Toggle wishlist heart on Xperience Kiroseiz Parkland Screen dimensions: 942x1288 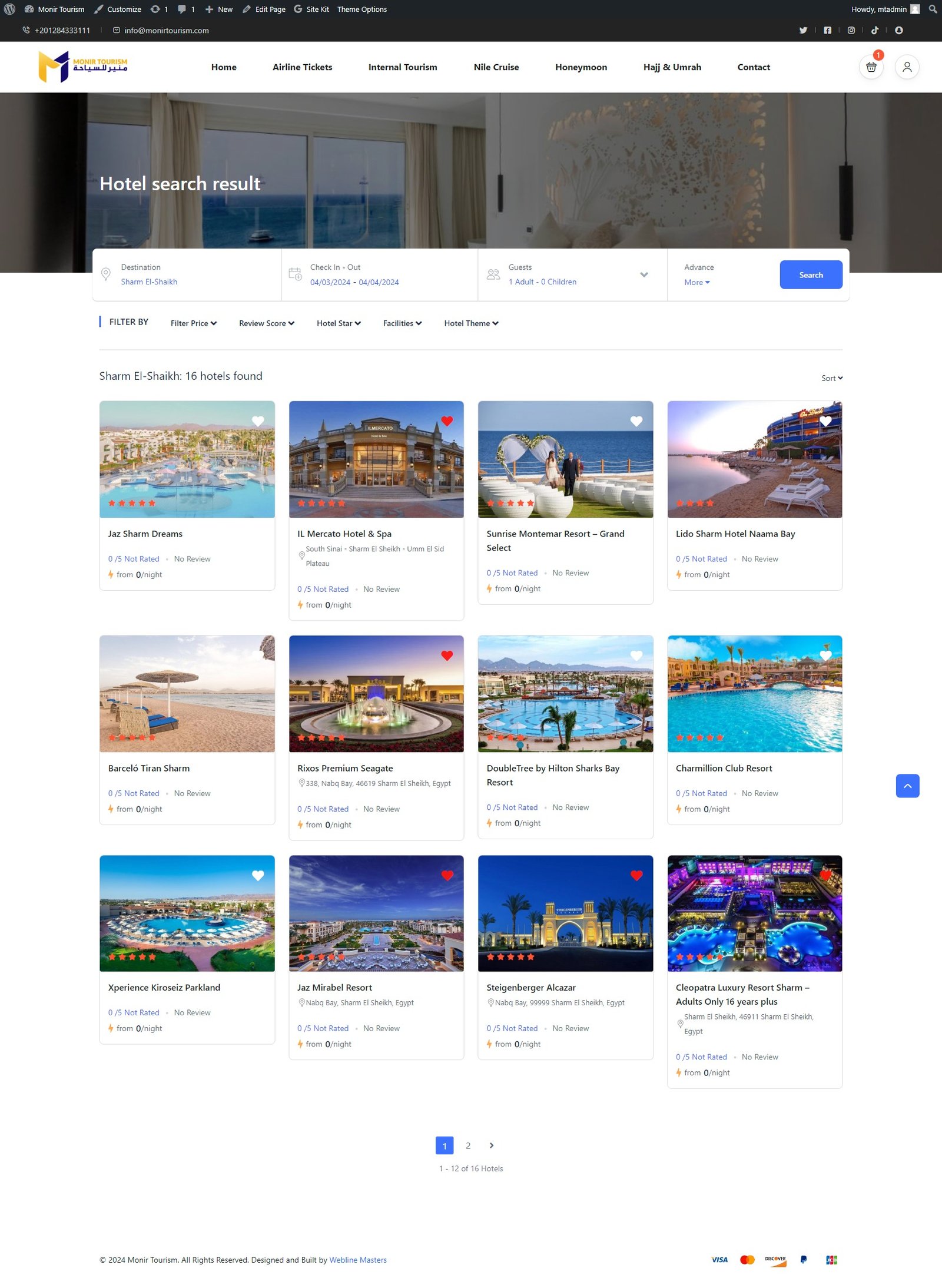click(258, 876)
